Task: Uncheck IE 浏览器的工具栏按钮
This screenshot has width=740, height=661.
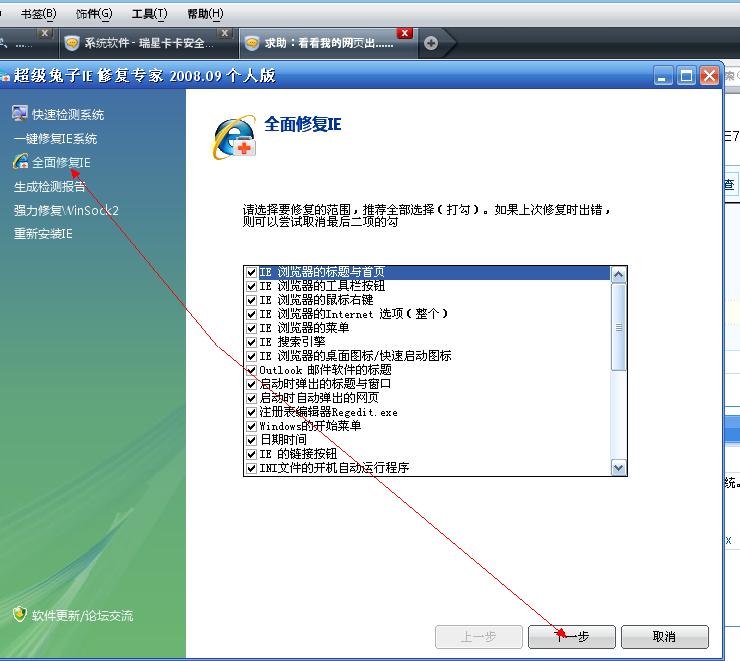Action: tap(252, 286)
